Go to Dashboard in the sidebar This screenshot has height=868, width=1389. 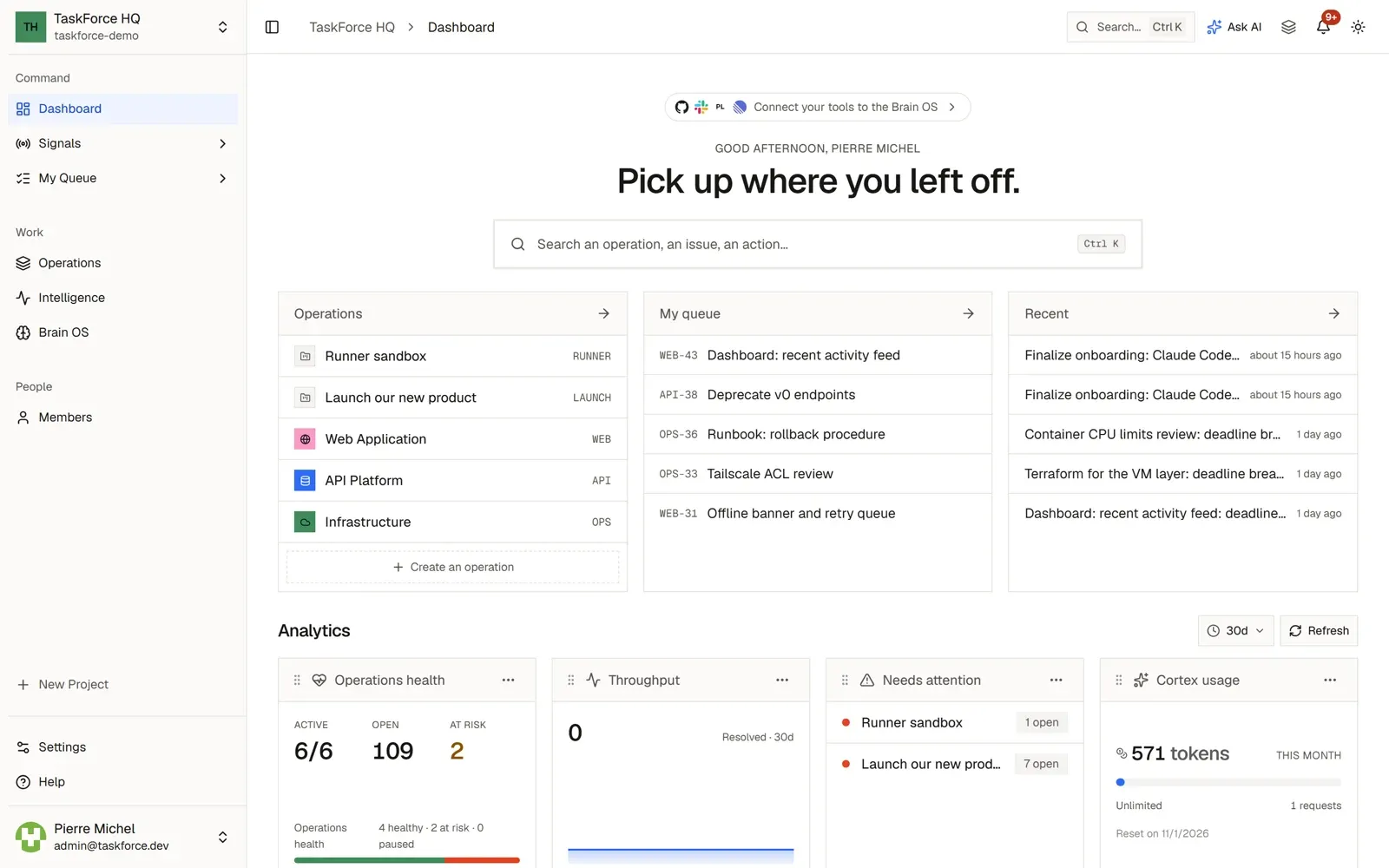coord(123,108)
